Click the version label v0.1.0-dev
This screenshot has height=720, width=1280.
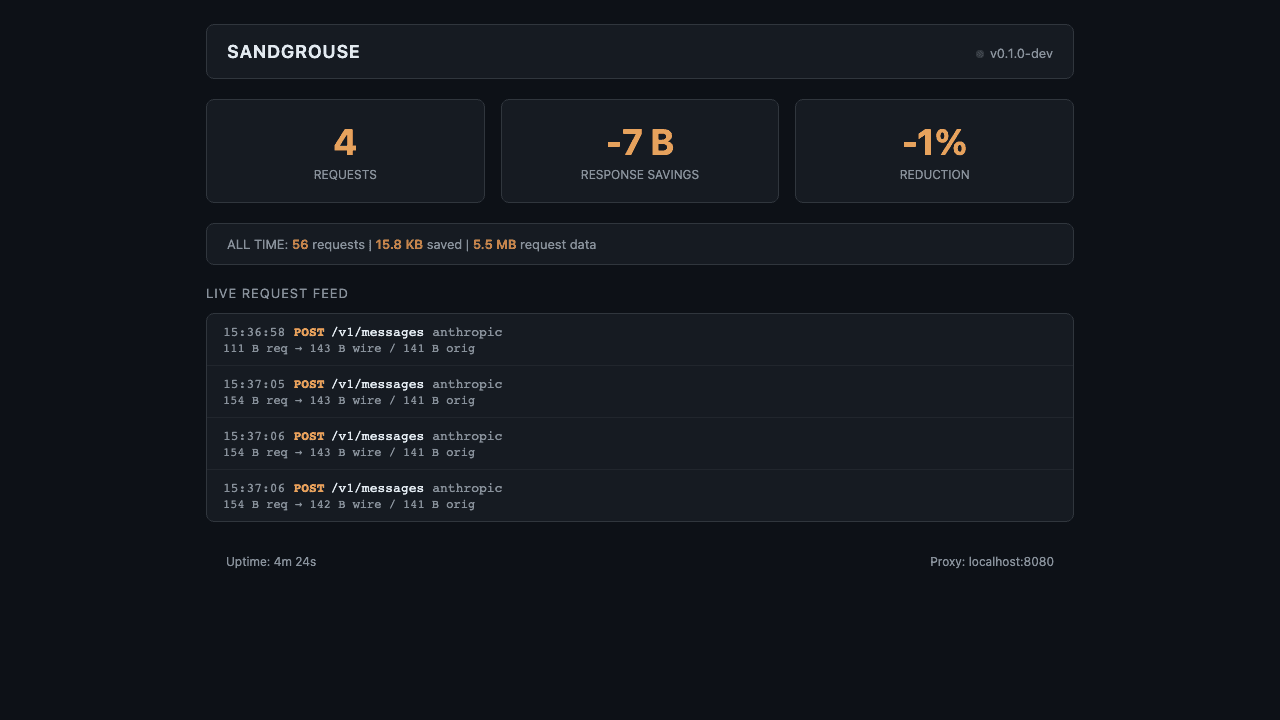pos(1021,54)
